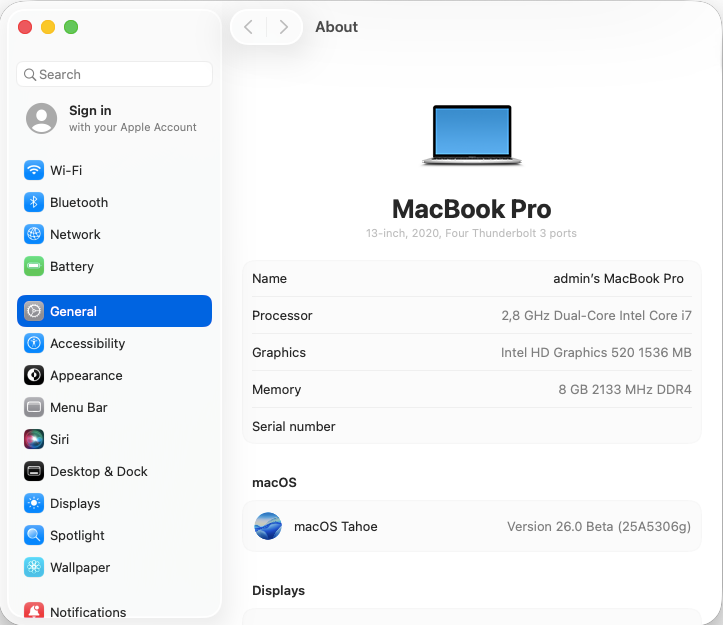The width and height of the screenshot is (723, 625).
Task: Click the Menu Bar icon
Action: click(34, 407)
